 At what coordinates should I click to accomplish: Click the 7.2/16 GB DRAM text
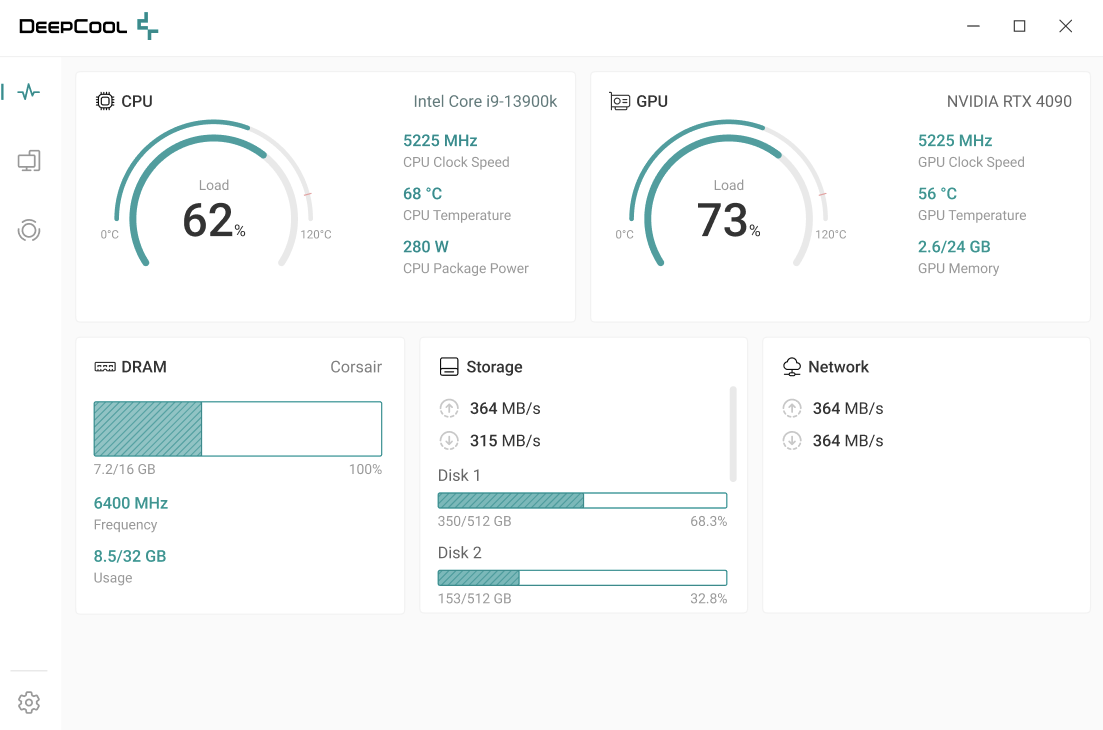click(125, 469)
